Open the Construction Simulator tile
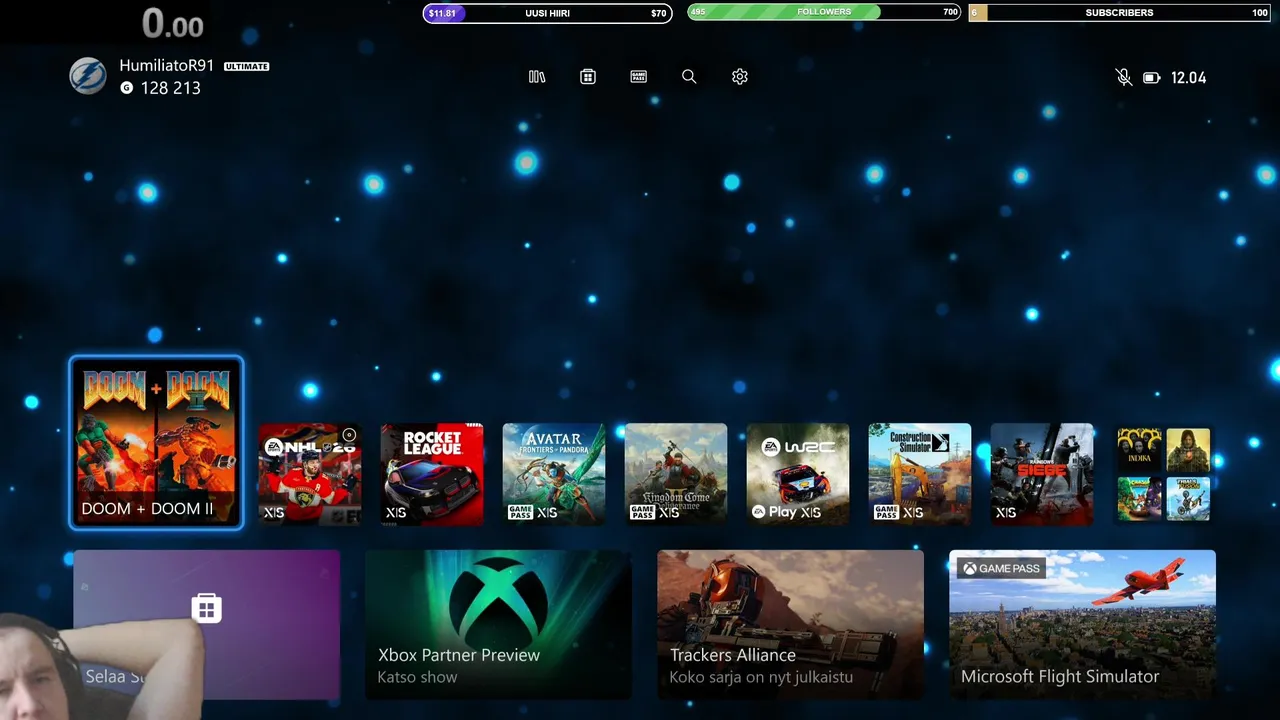 (x=920, y=474)
